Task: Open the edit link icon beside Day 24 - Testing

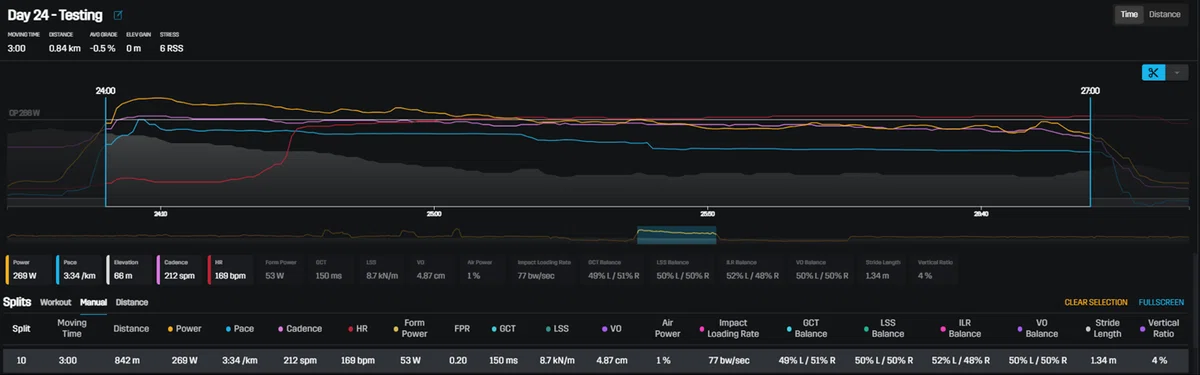Action: (x=118, y=15)
